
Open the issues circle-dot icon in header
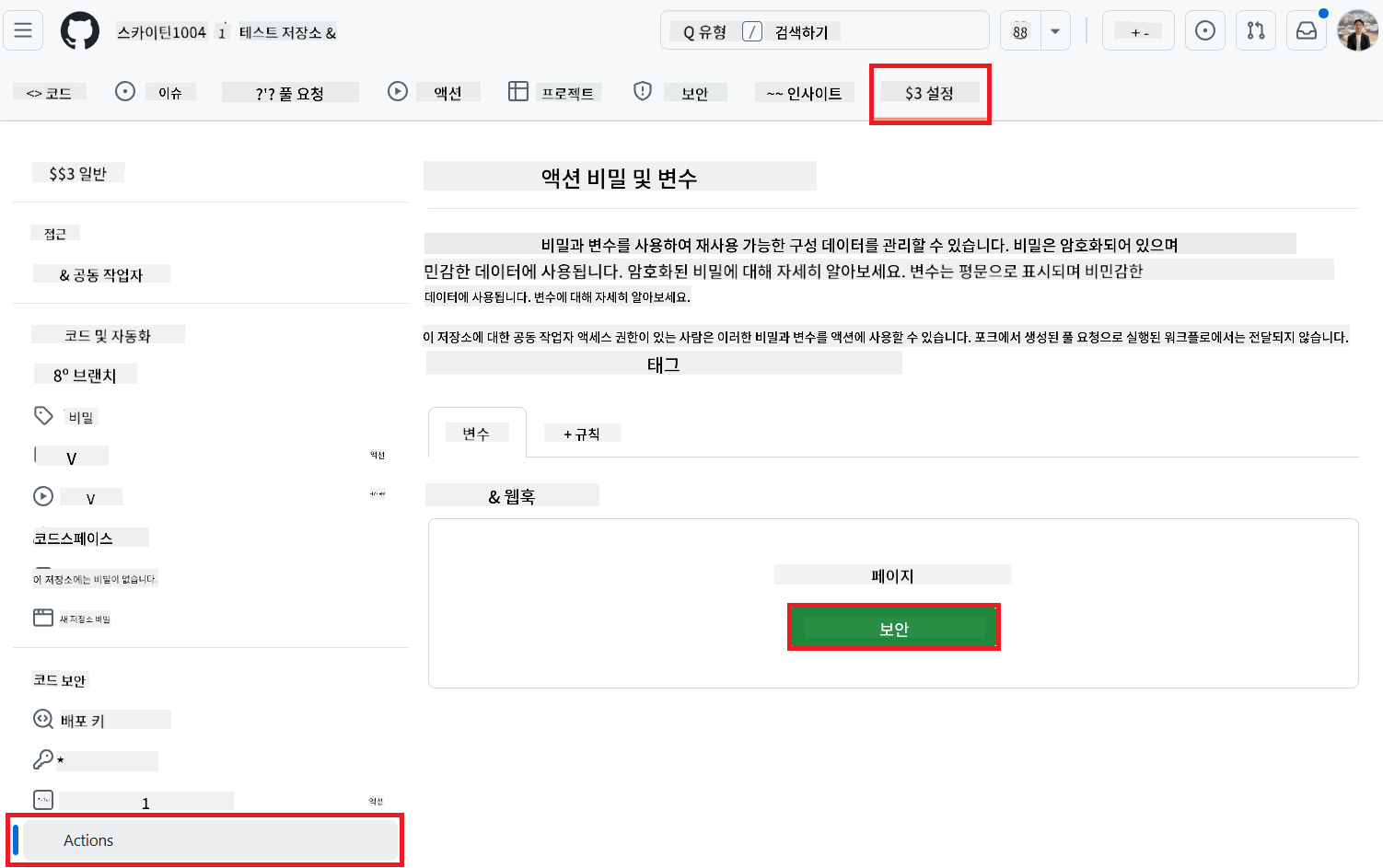tap(1204, 31)
